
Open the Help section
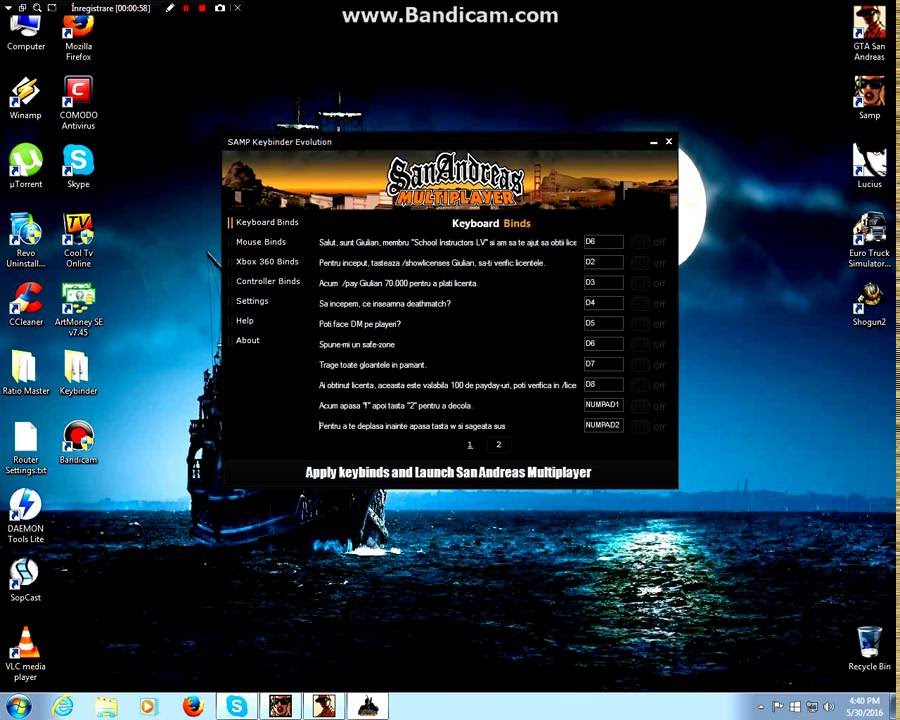245,320
